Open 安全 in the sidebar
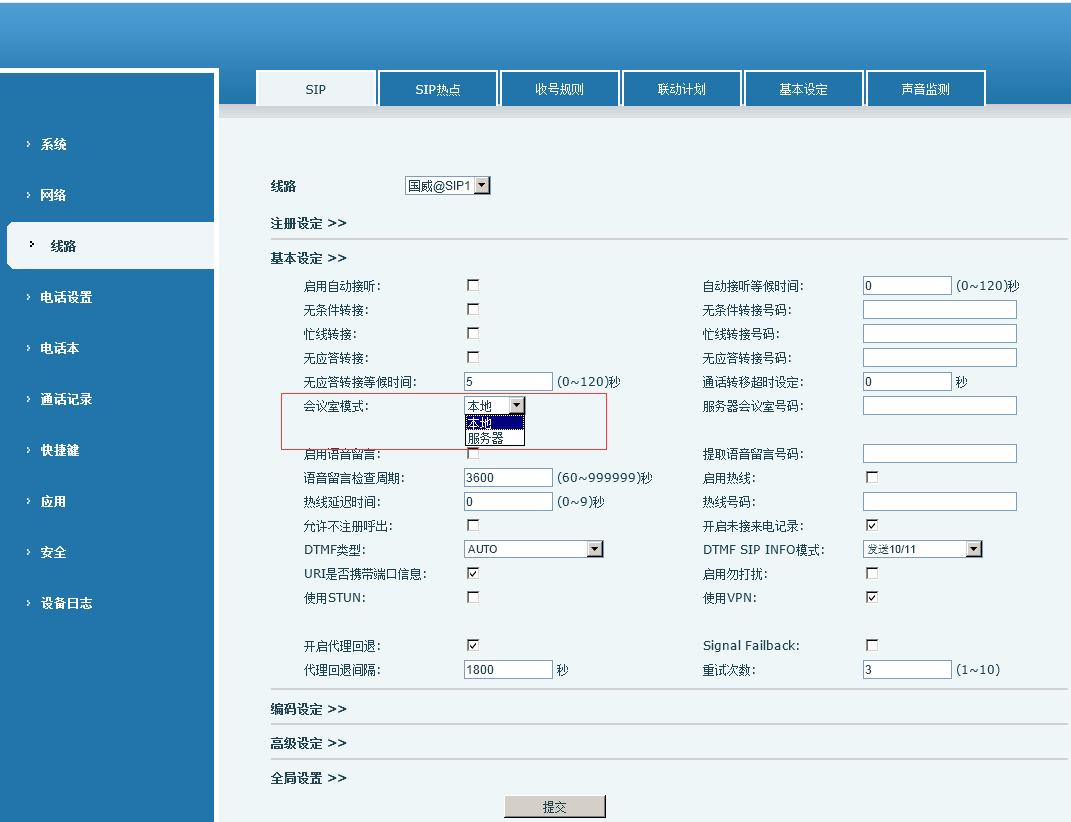This screenshot has width=1071, height=822. tap(53, 552)
